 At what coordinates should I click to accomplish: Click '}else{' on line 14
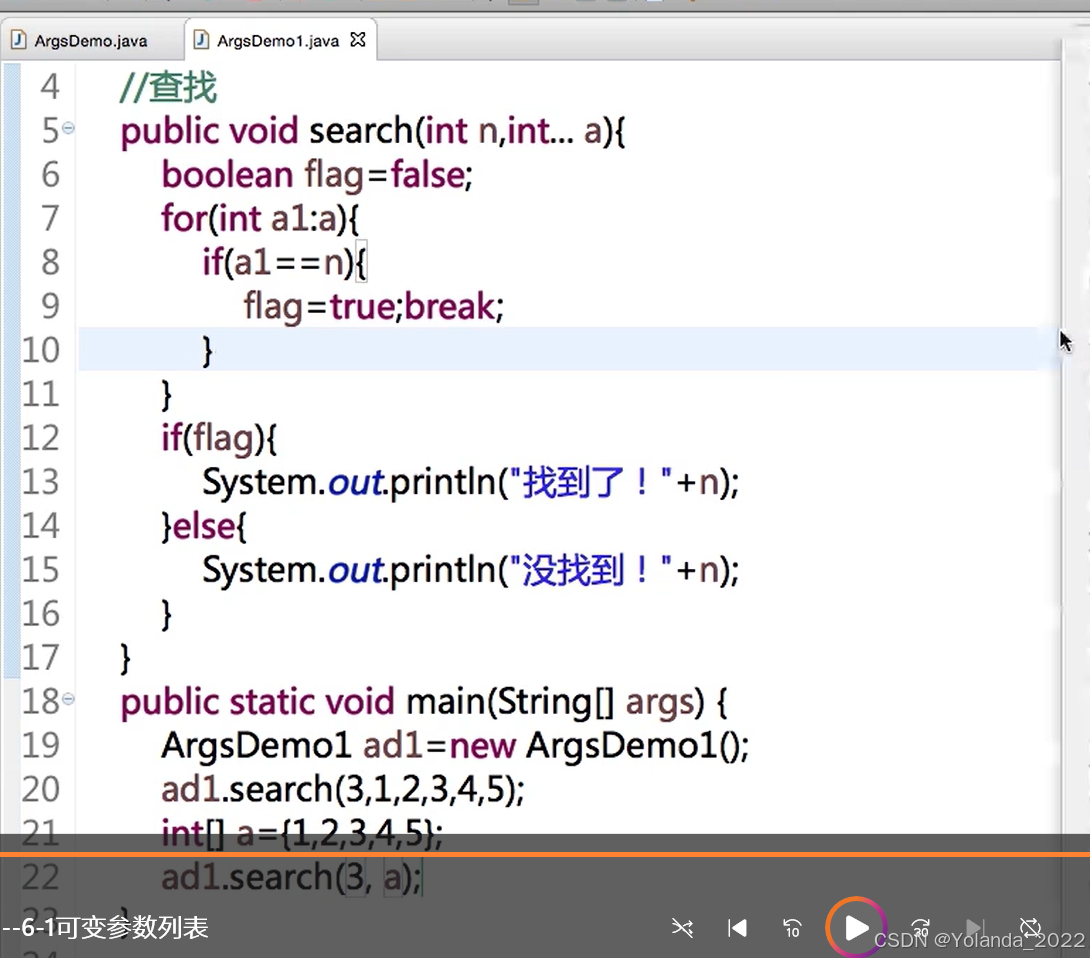(204, 526)
